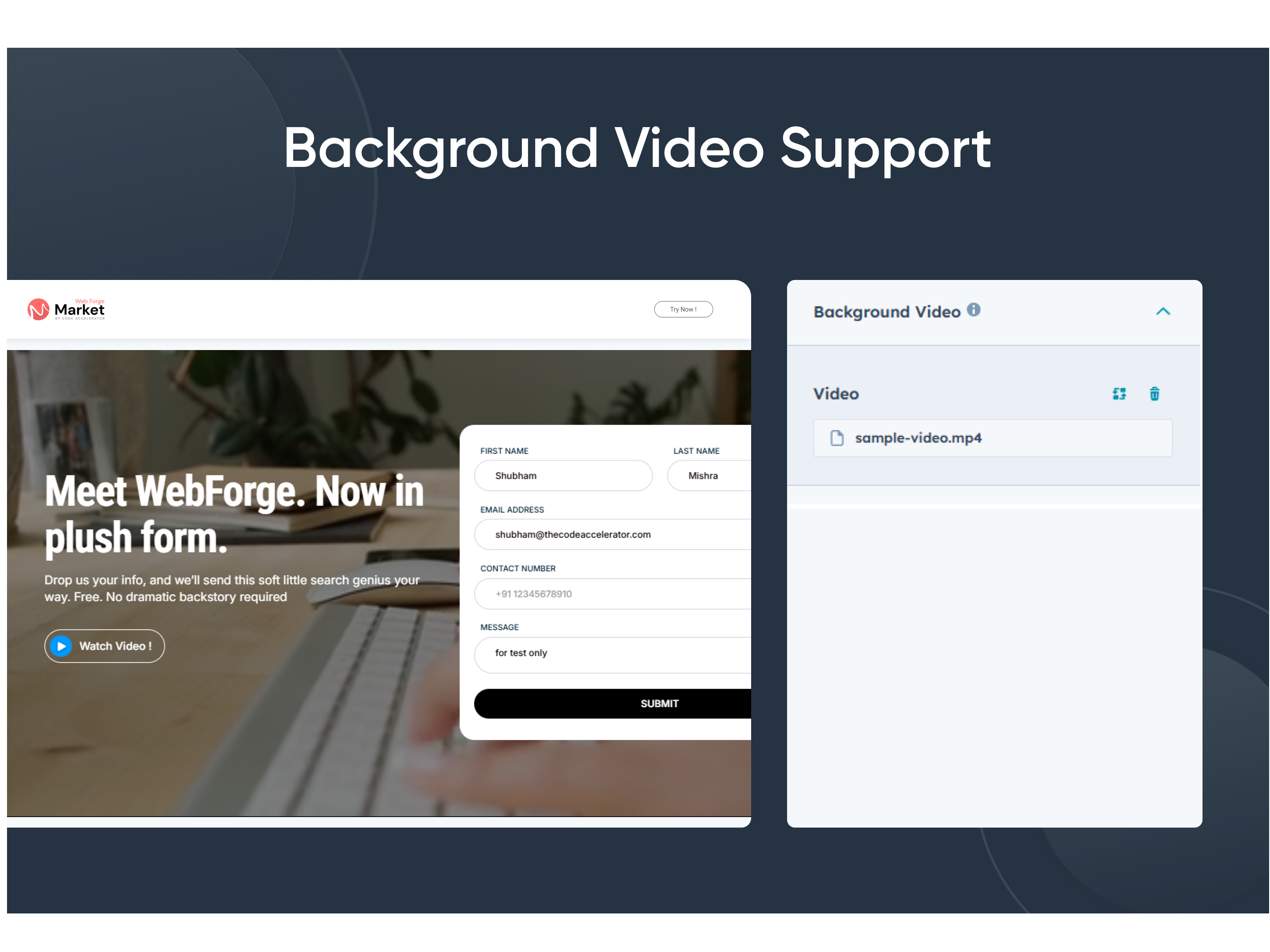
Task: Click the 'Drop us your info' paragraph
Action: [232, 588]
